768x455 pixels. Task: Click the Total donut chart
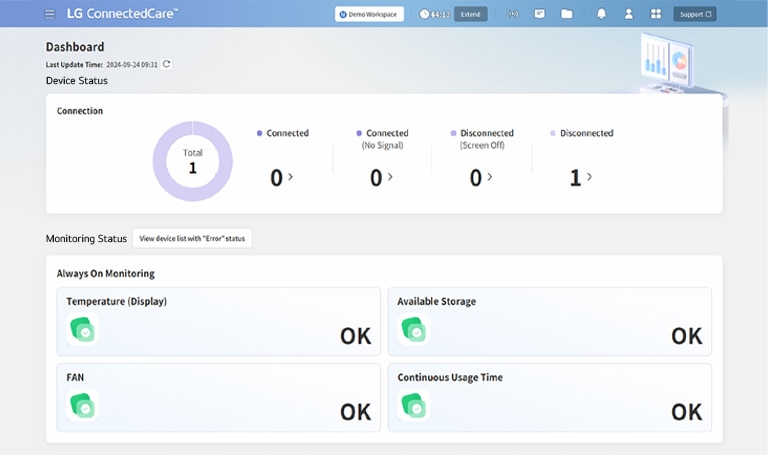pos(192,161)
